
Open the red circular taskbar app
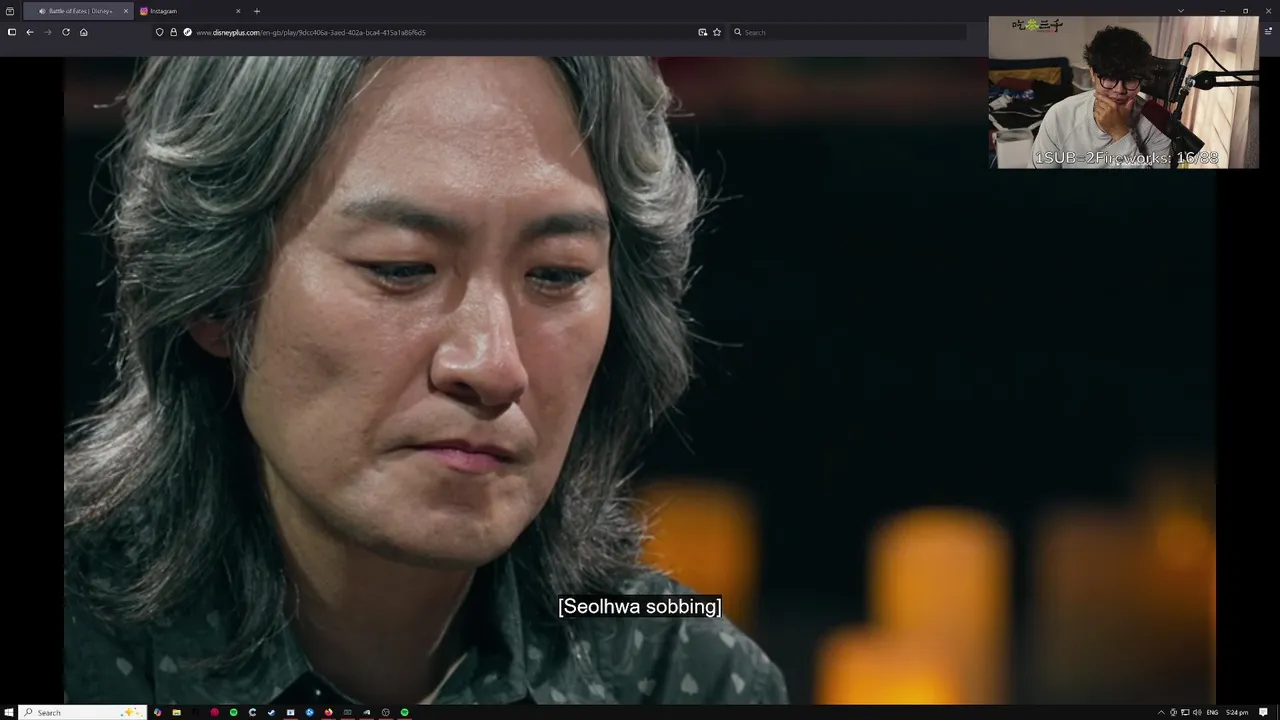[x=214, y=712]
